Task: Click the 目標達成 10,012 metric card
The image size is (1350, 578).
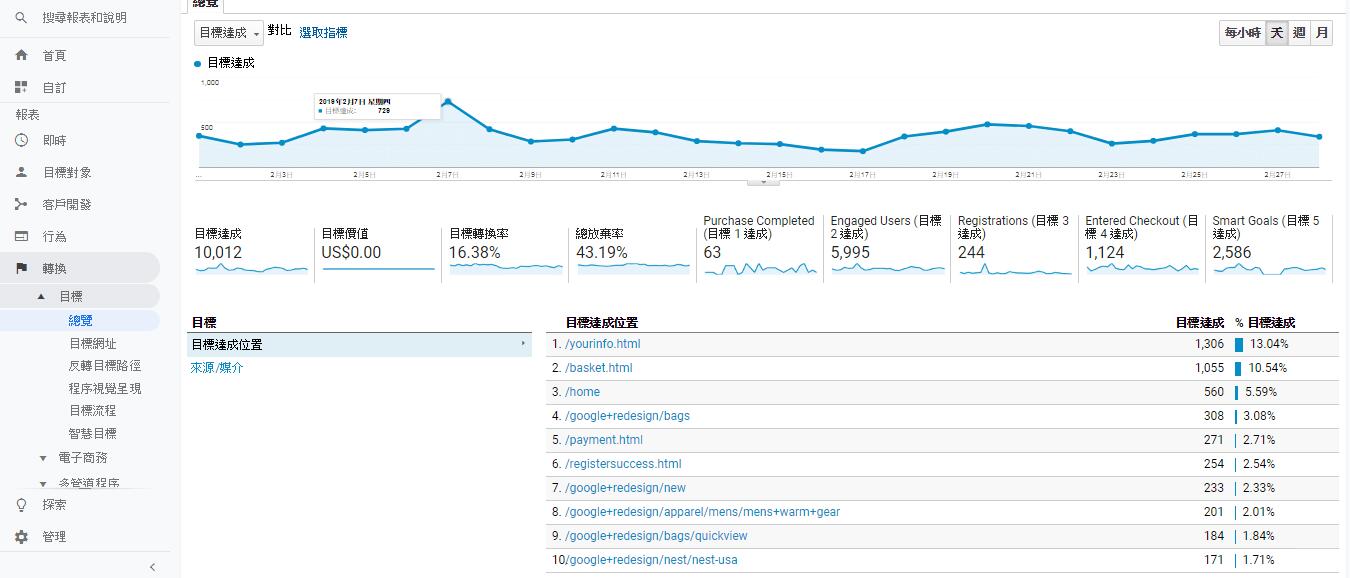Action: coord(251,250)
